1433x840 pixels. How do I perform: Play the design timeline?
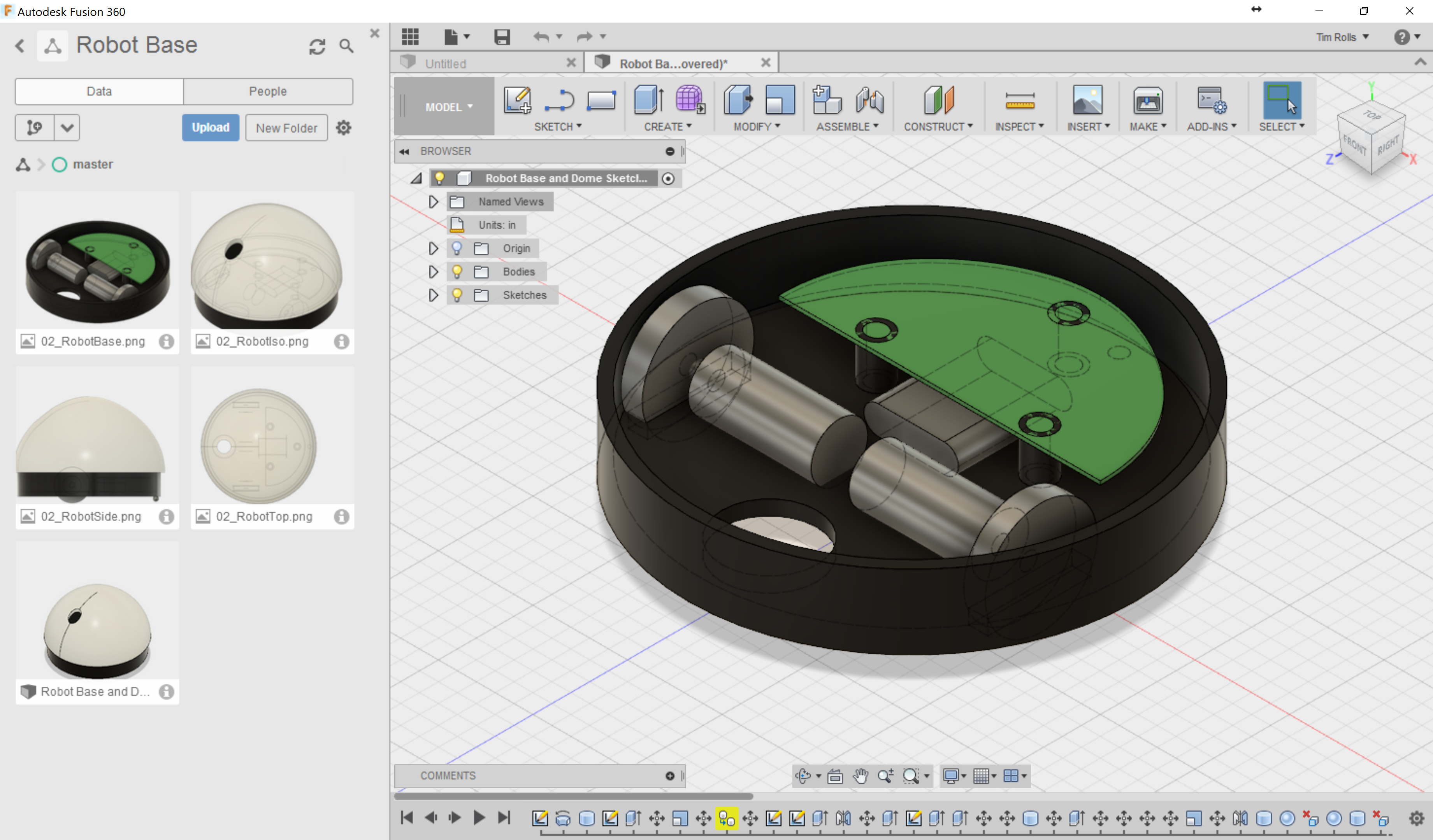click(x=479, y=817)
